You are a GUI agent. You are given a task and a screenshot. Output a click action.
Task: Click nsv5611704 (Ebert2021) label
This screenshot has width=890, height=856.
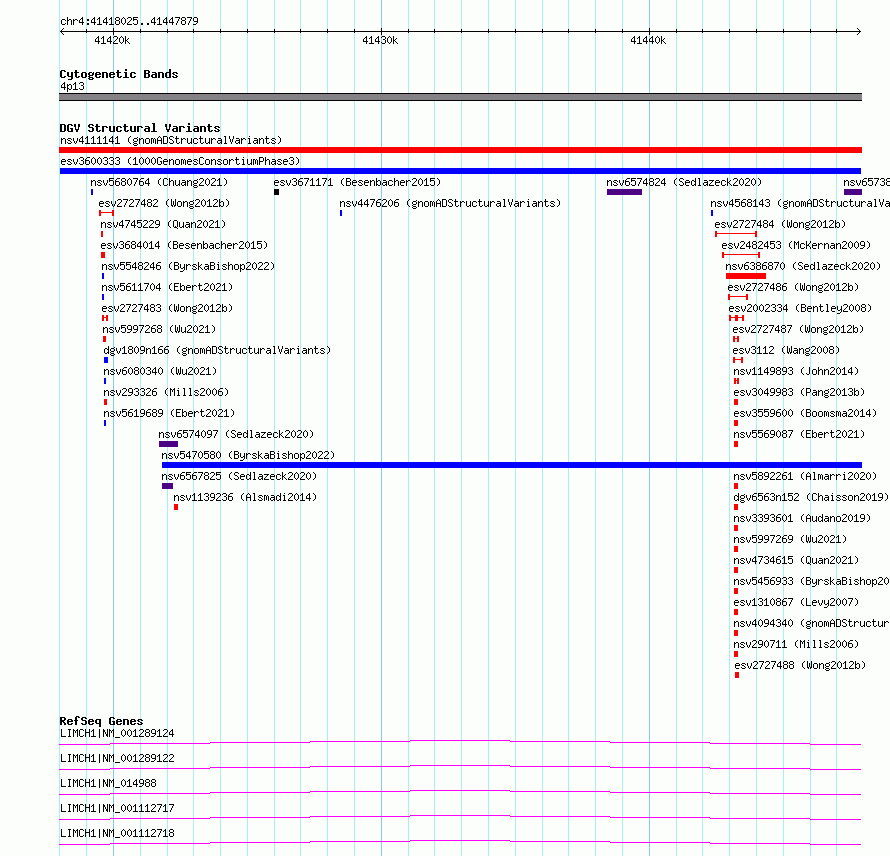tap(167, 287)
